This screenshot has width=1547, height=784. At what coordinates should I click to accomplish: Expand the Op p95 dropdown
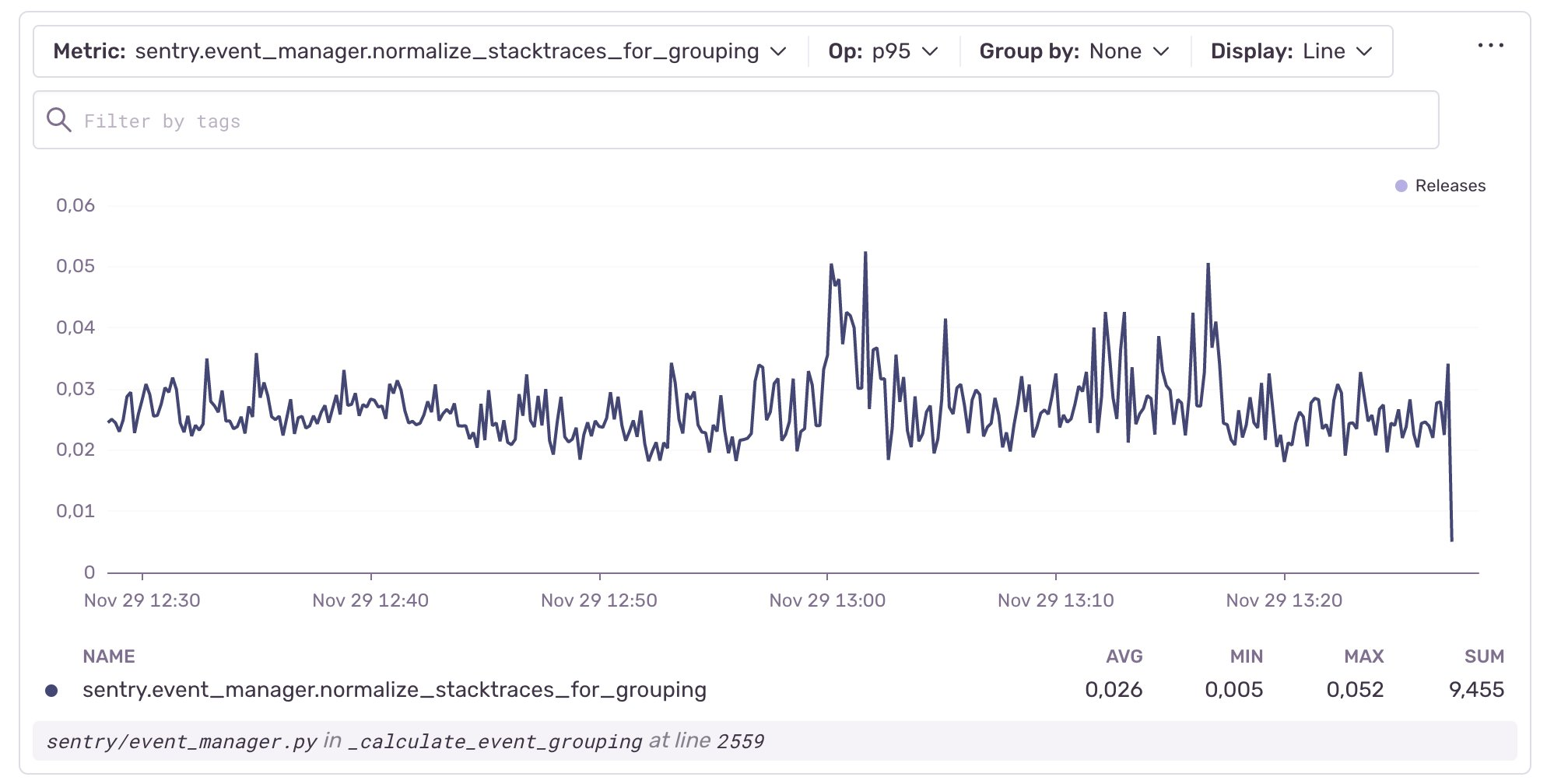[882, 51]
